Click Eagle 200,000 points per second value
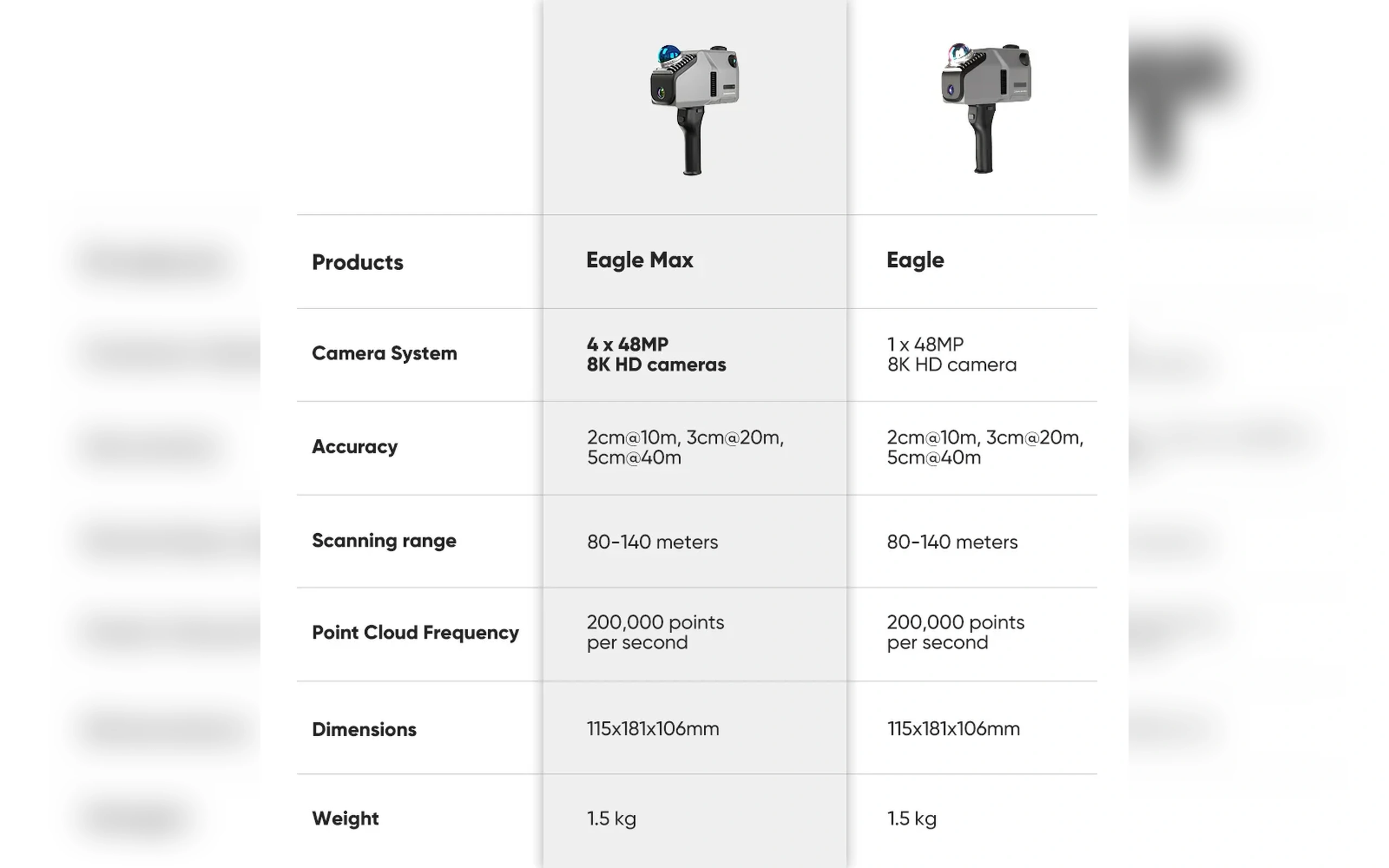This screenshot has height=868, width=1389. (x=955, y=632)
